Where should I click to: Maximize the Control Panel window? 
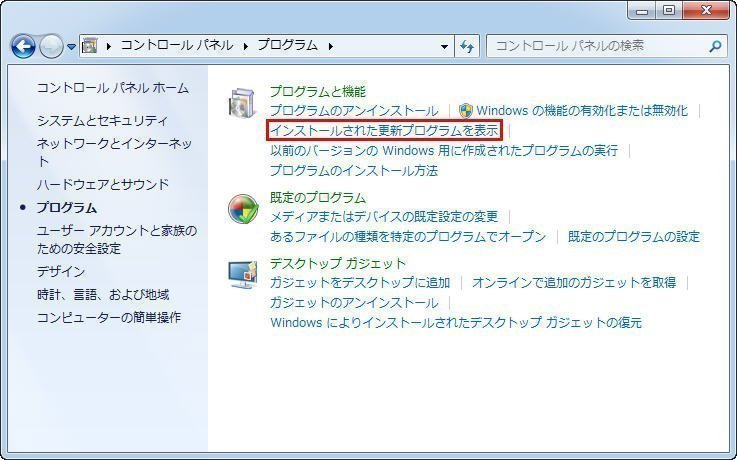click(669, 10)
